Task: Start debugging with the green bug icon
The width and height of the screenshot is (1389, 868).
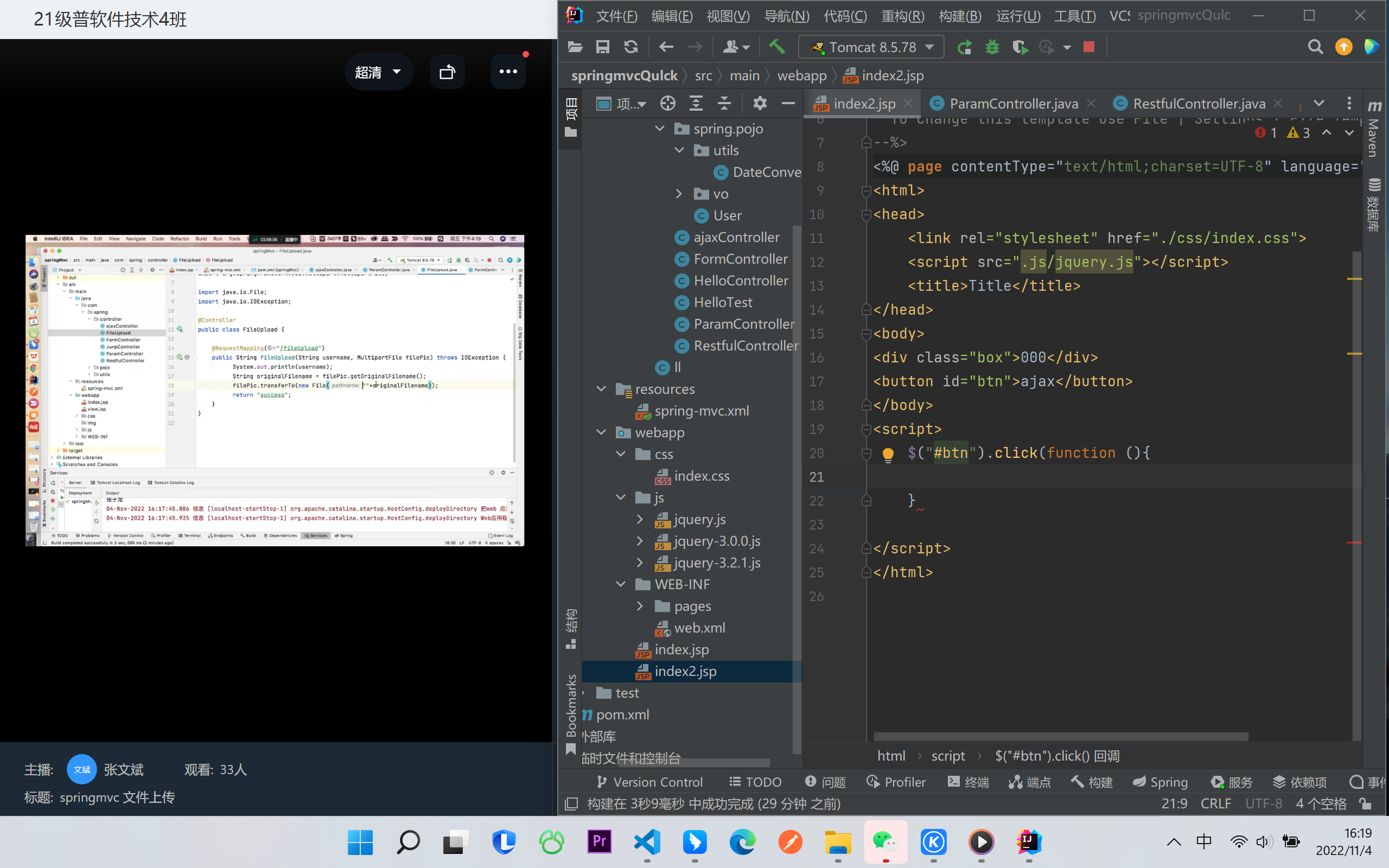Action: click(992, 47)
